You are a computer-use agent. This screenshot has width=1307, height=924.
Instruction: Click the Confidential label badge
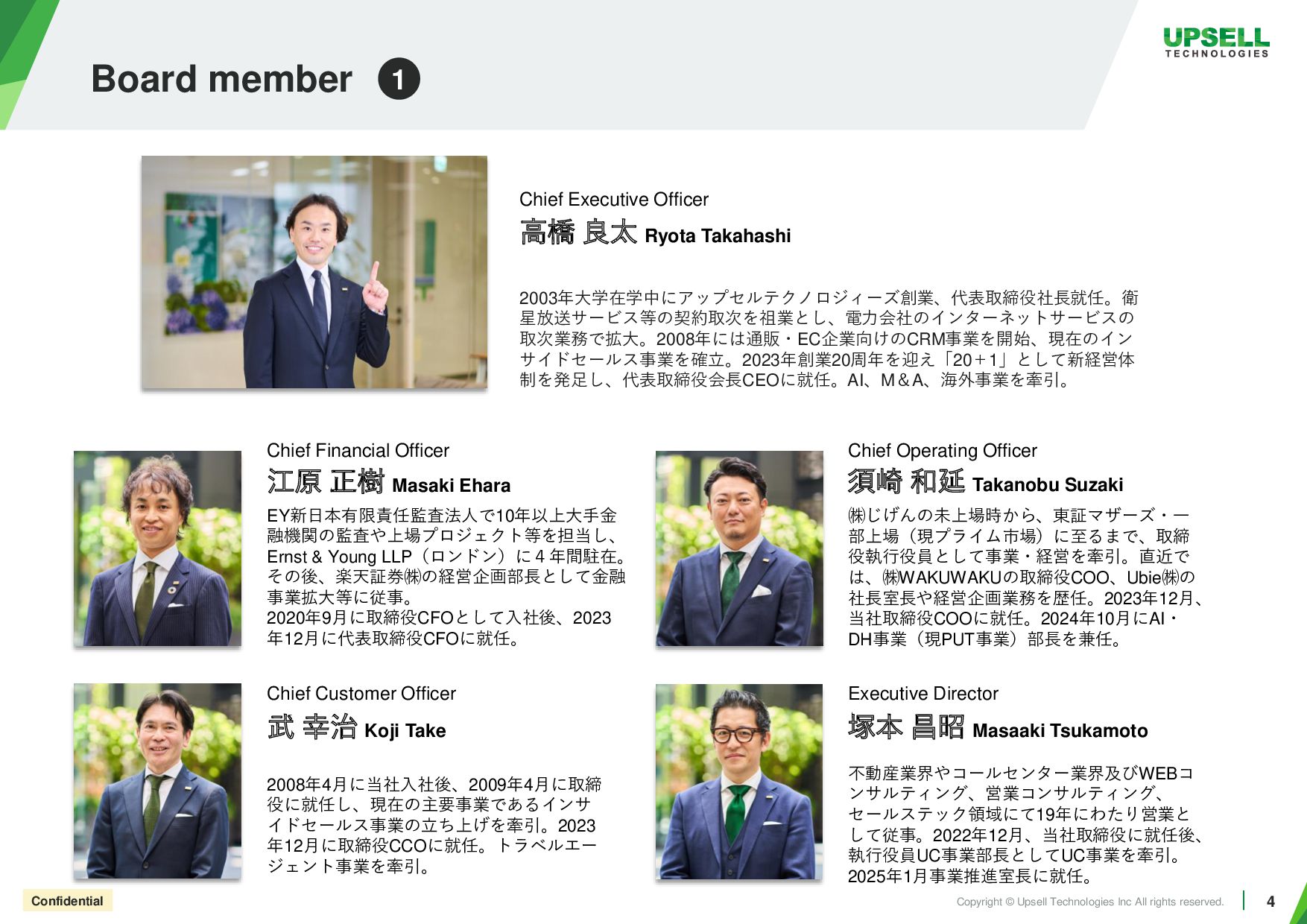tap(67, 901)
